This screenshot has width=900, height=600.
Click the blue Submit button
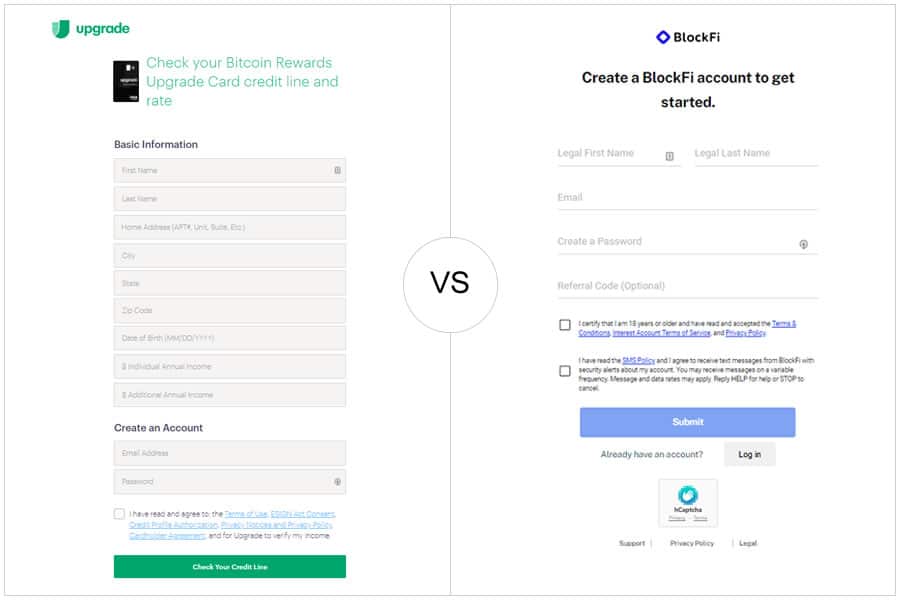tap(688, 422)
